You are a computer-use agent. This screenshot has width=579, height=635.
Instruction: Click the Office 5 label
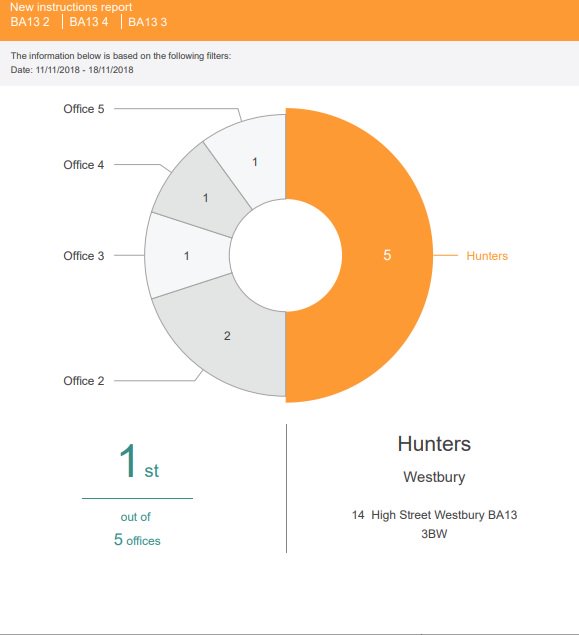84,109
